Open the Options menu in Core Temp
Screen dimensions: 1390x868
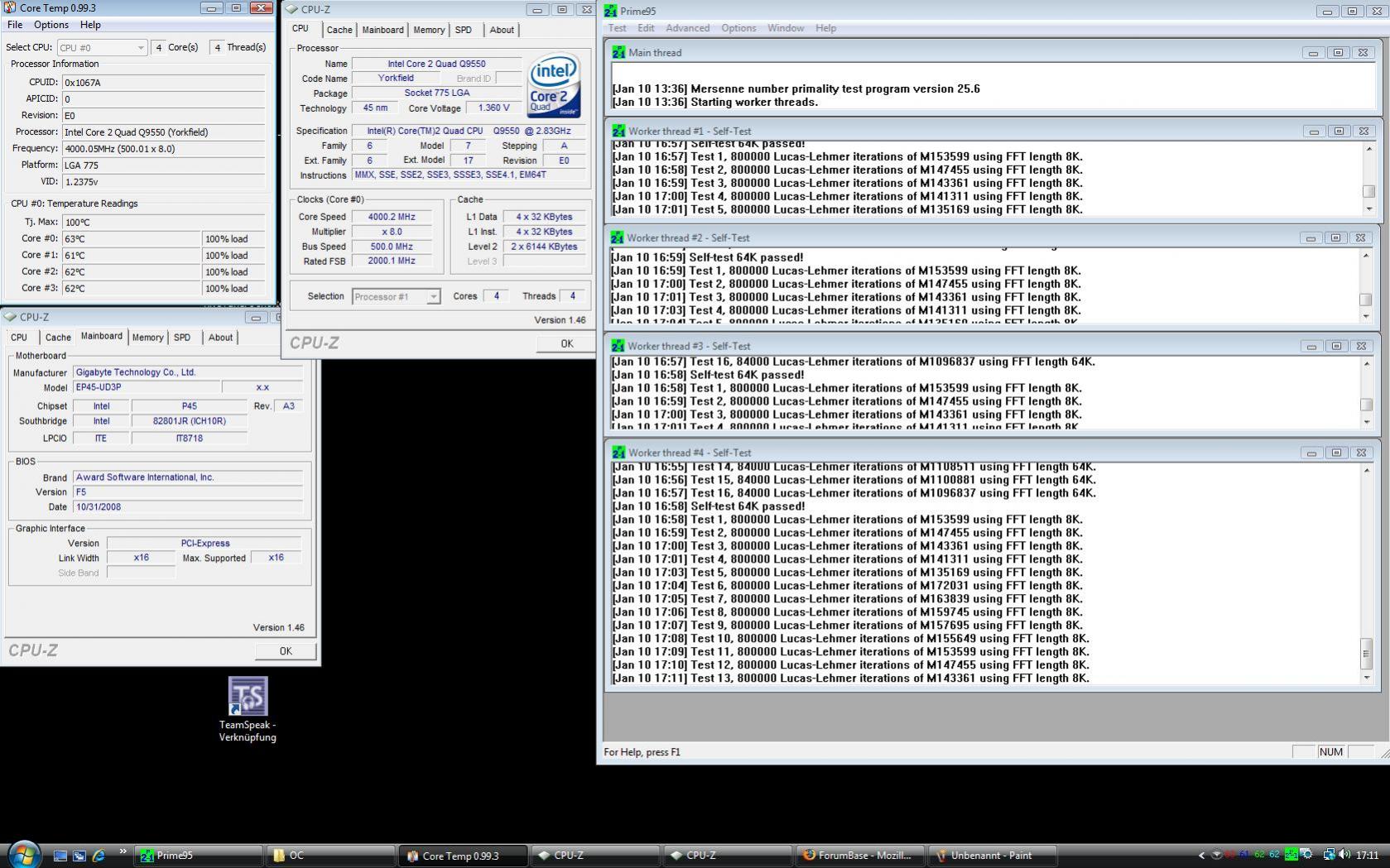point(51,25)
